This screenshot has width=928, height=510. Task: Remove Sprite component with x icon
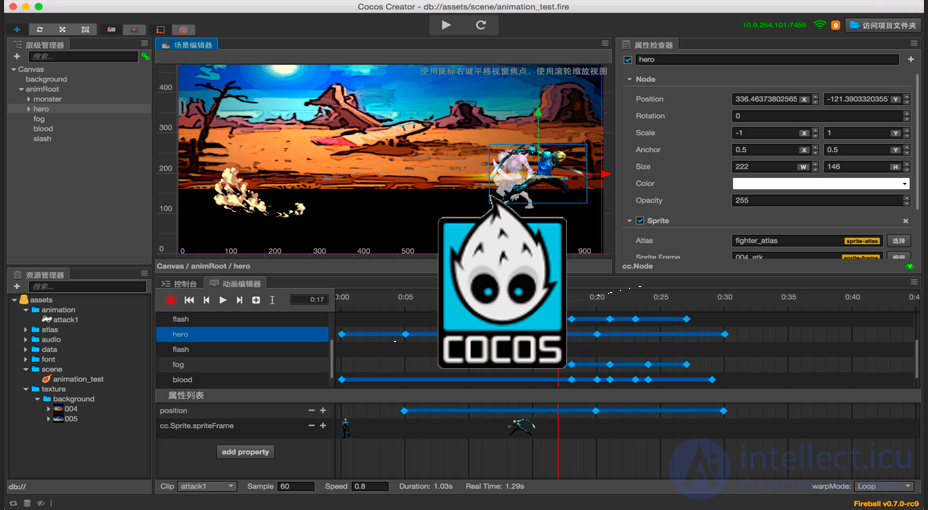pyautogui.click(x=906, y=221)
